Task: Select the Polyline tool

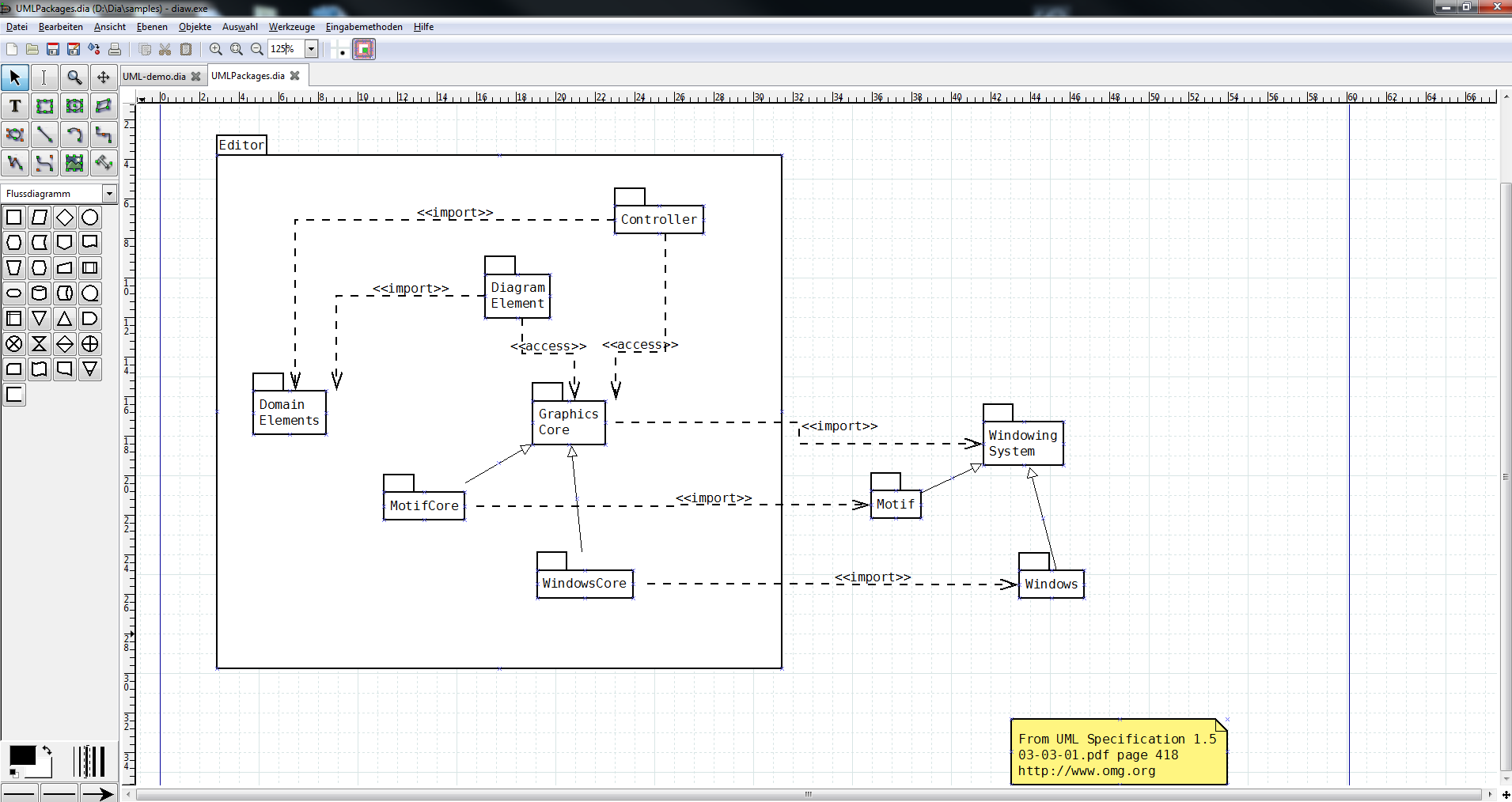Action: pos(15,163)
